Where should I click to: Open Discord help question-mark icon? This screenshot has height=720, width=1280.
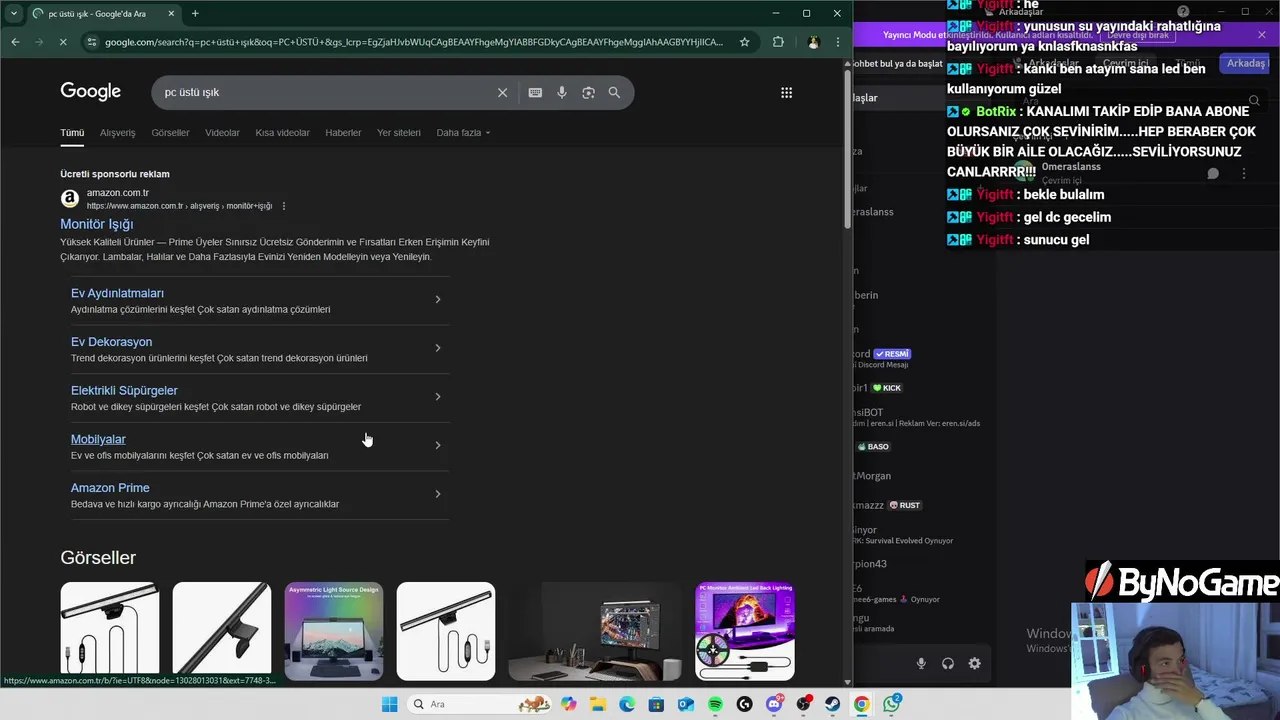click(1183, 12)
